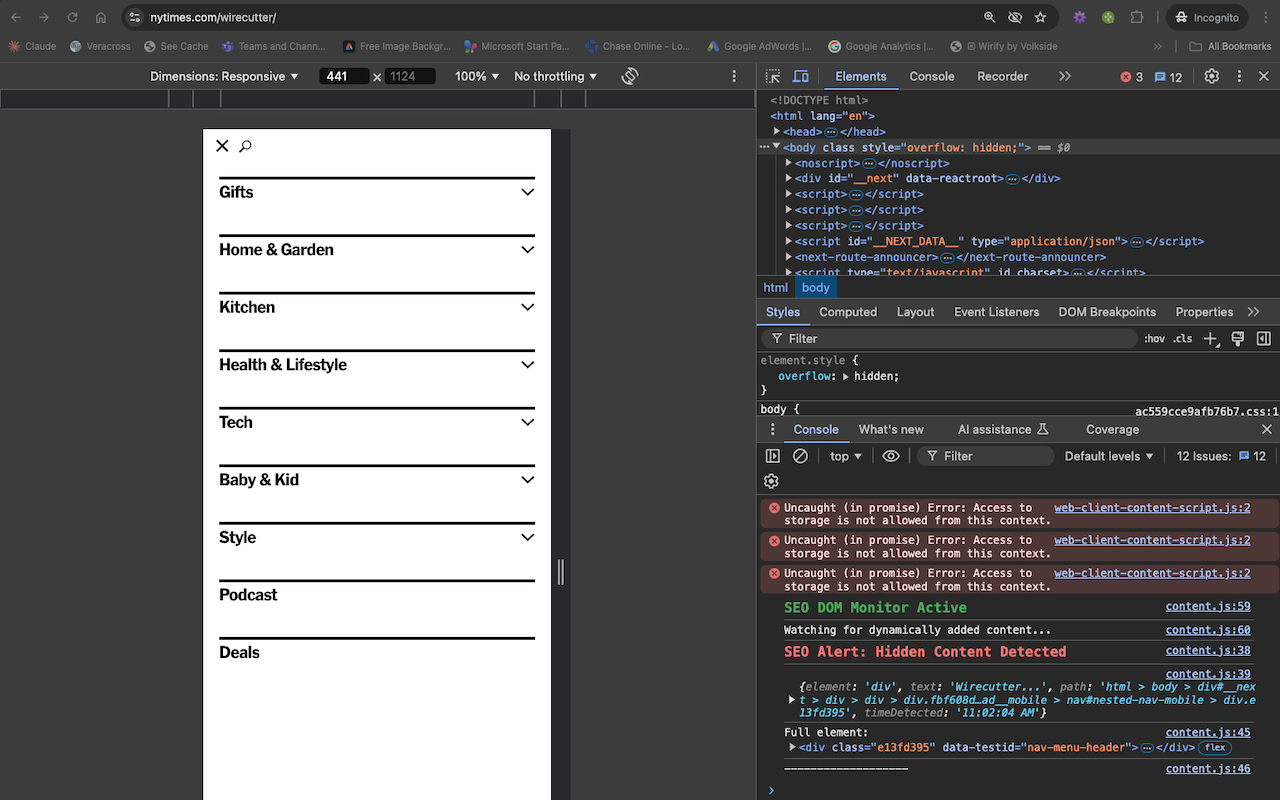This screenshot has height=800, width=1280.
Task: Open the Deals navigation link
Action: (240, 653)
